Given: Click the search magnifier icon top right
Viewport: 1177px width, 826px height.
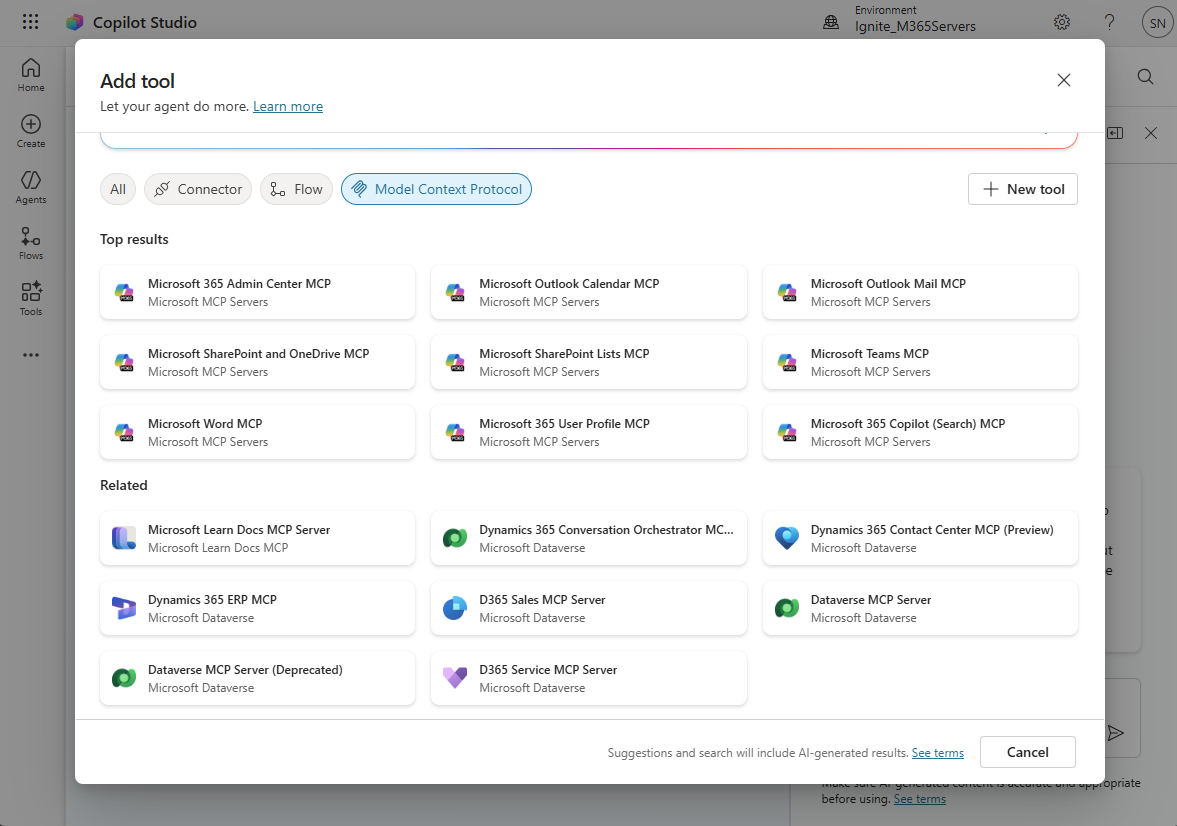Looking at the screenshot, I should [x=1145, y=76].
